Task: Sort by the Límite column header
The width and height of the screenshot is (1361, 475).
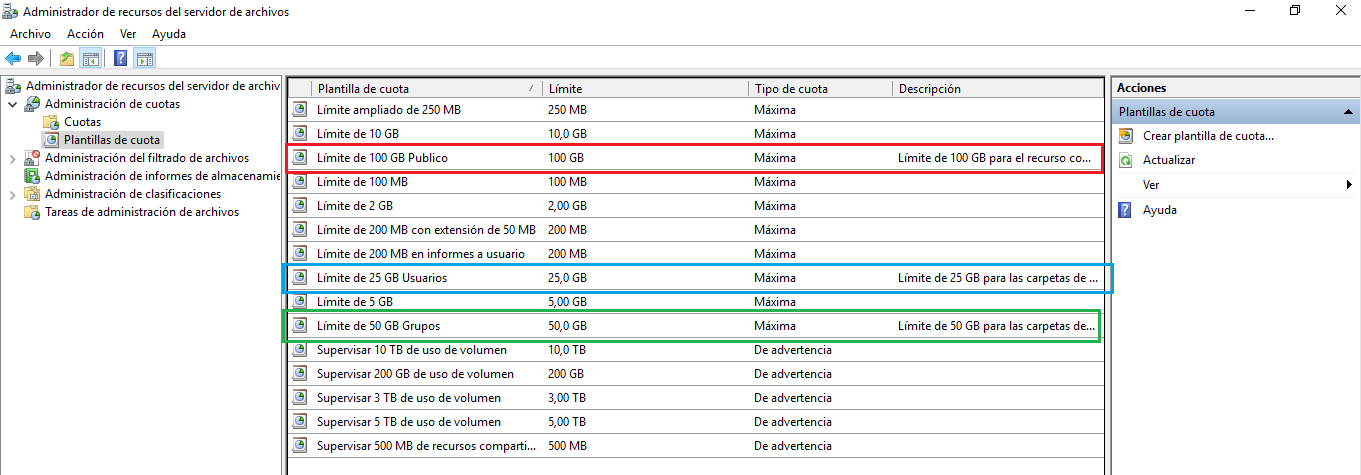Action: 565,89
